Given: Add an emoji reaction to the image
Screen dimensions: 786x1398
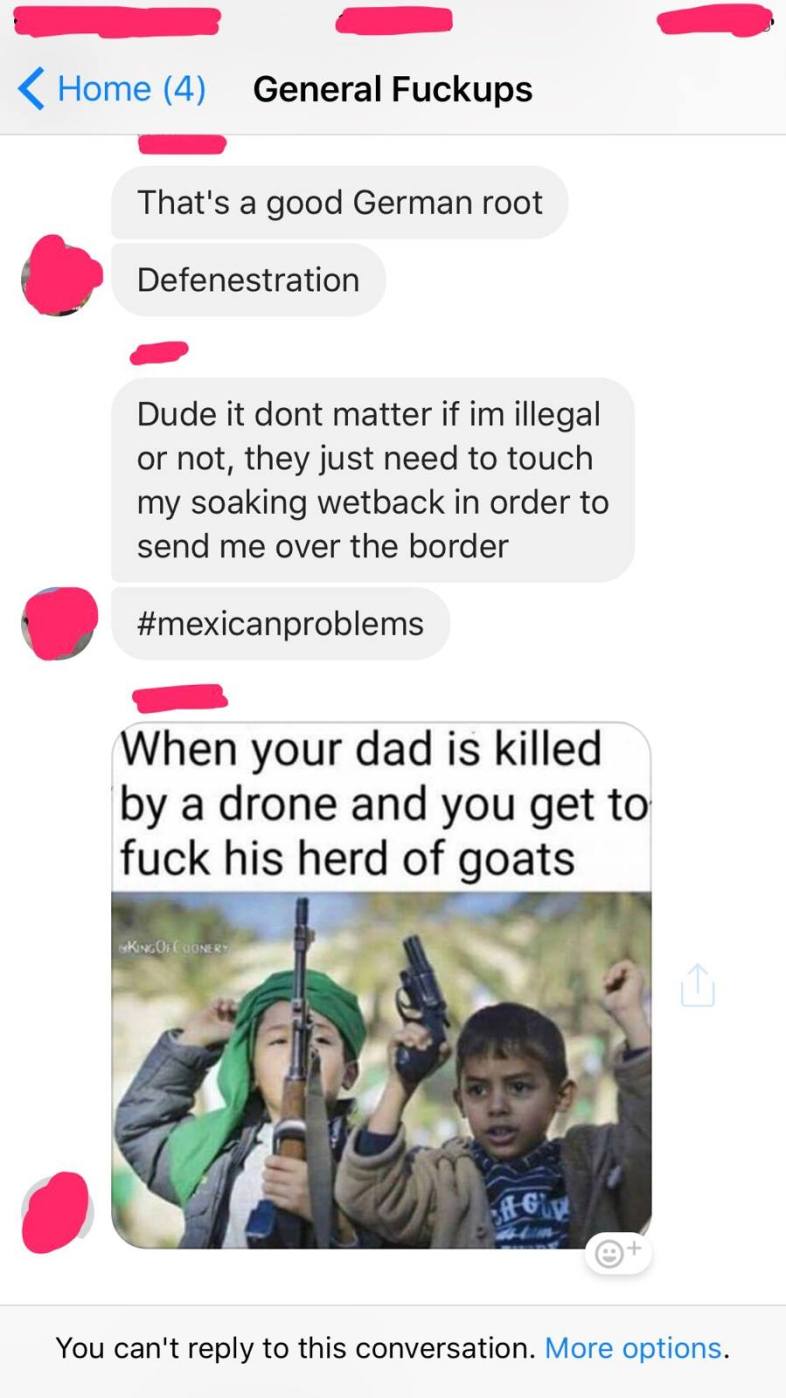Looking at the screenshot, I should [619, 1252].
